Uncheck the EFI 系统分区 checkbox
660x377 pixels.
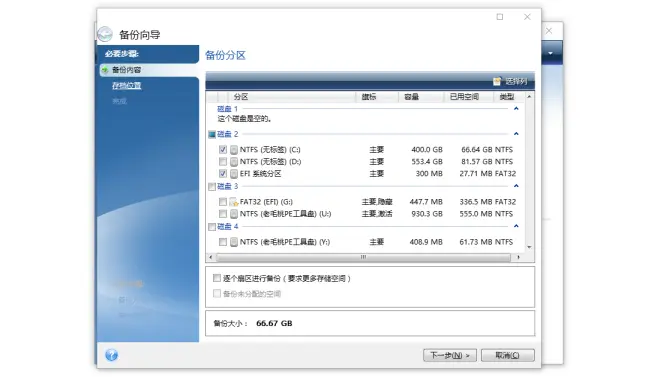pyautogui.click(x=223, y=173)
